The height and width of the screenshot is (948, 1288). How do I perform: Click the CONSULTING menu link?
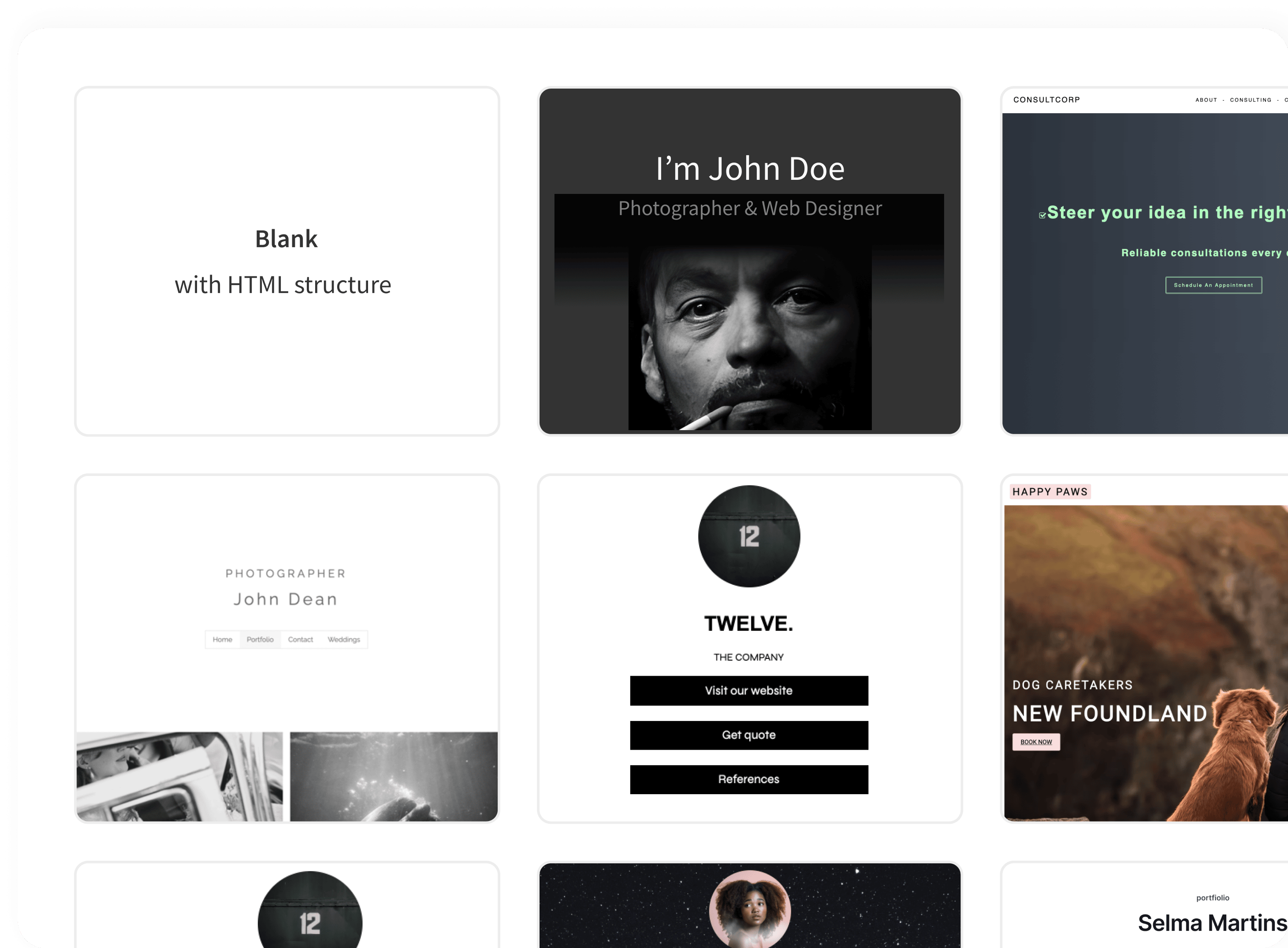[1250, 100]
